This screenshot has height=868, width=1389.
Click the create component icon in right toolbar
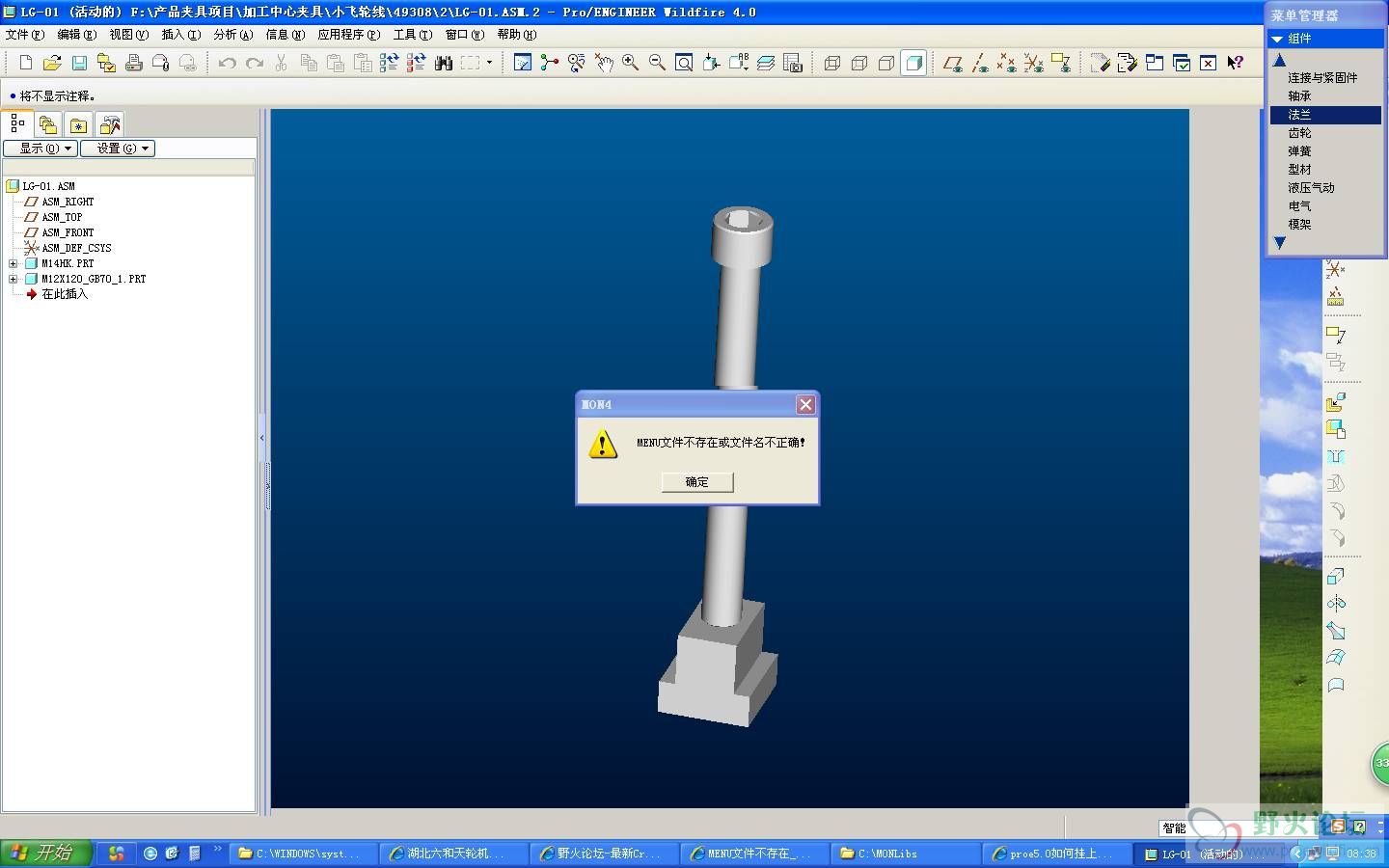click(x=1336, y=430)
